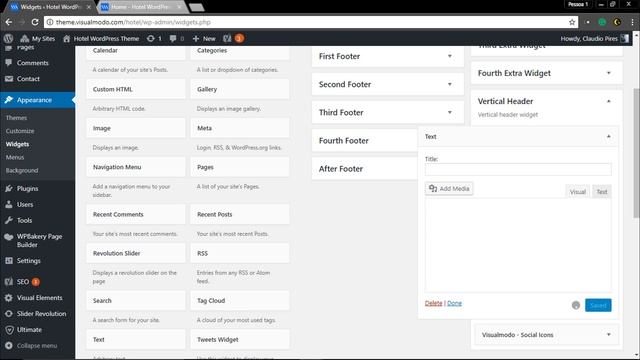
Task: Select the Navigation Menu available widget
Action: point(136,167)
